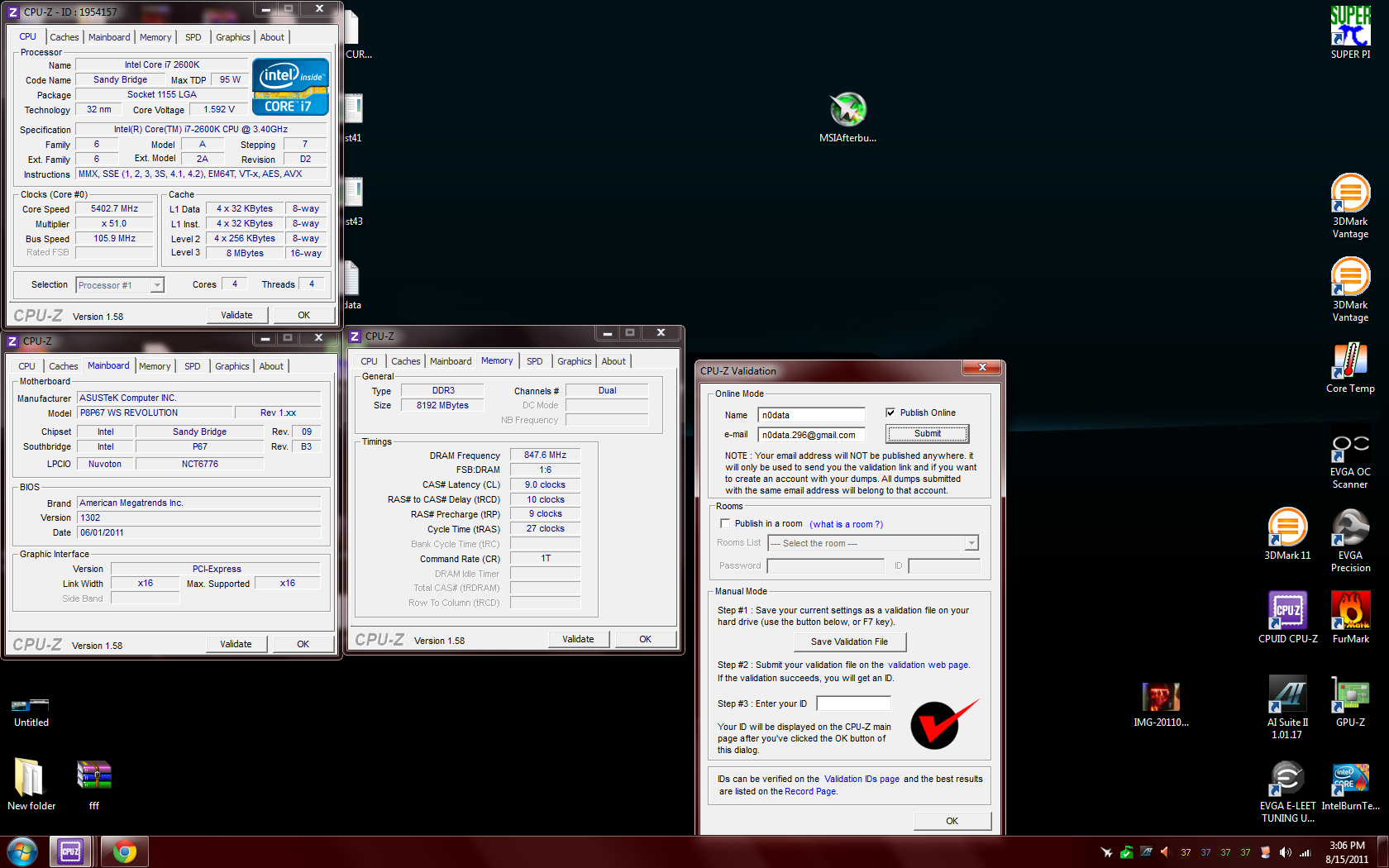Launch MSI Afterburner desktop icon
The width and height of the screenshot is (1389, 868).
pyautogui.click(x=847, y=117)
